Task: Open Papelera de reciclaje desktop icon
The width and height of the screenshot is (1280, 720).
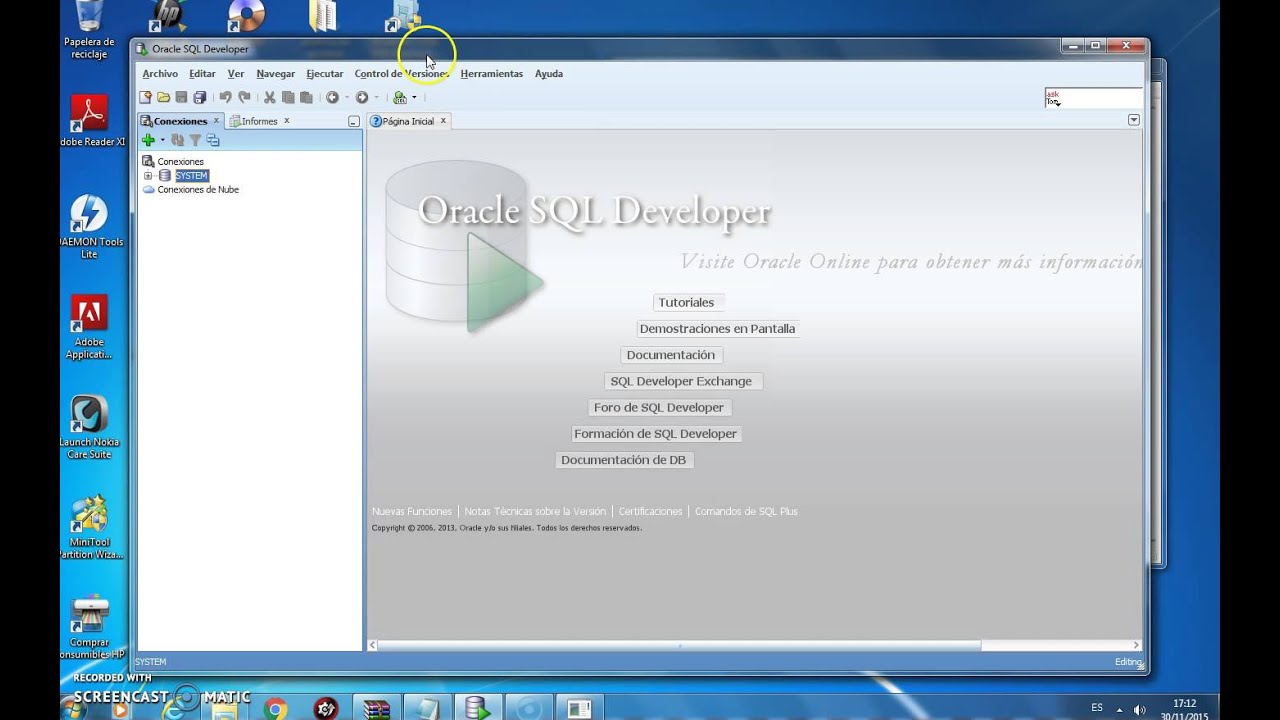Action: [89, 30]
